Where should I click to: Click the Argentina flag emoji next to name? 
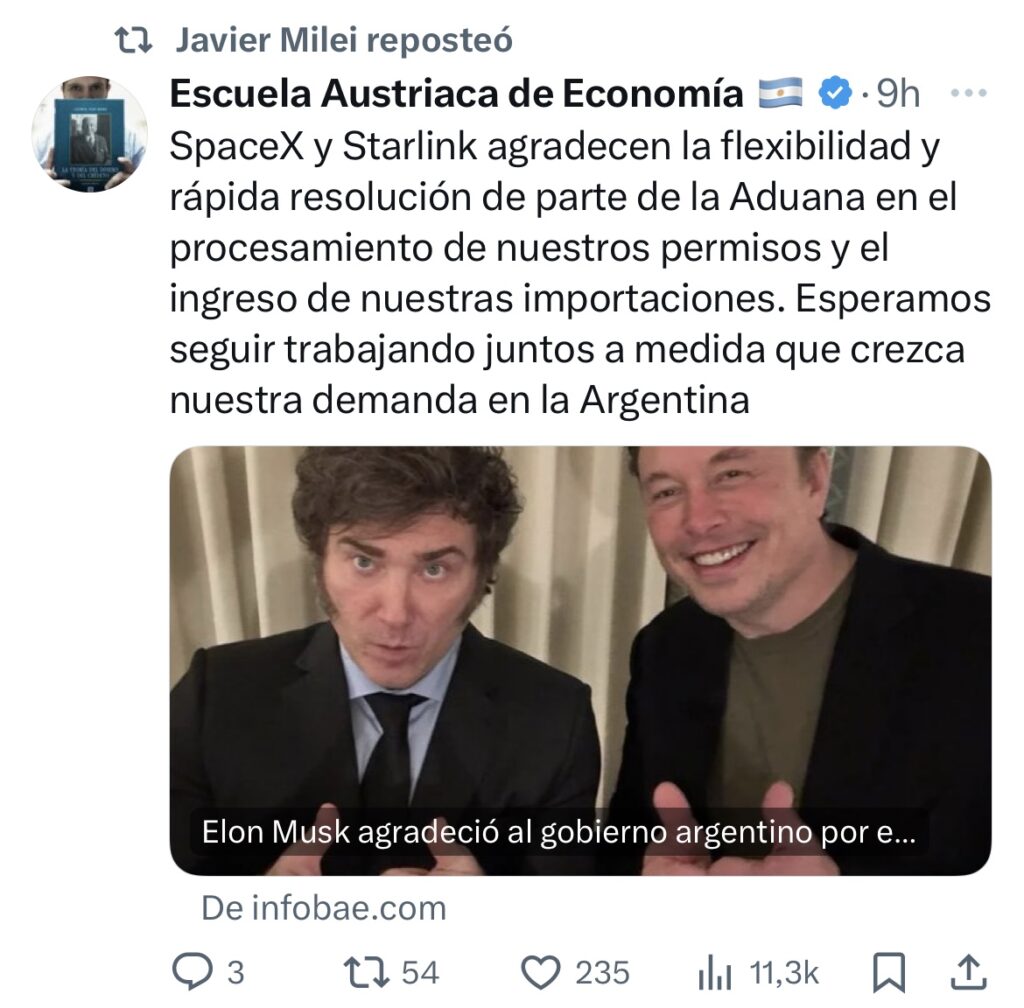[x=780, y=93]
